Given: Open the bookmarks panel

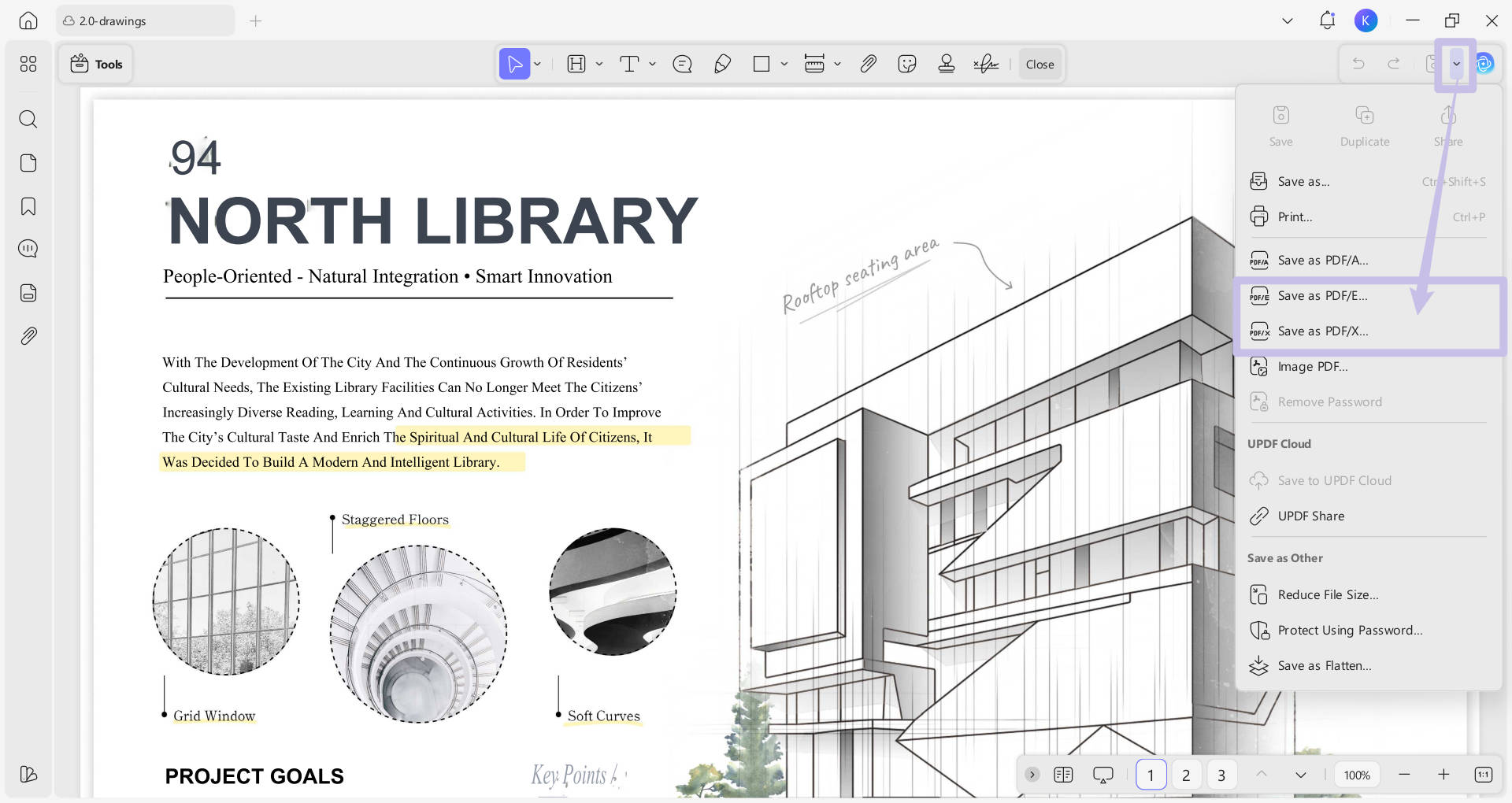Looking at the screenshot, I should click(28, 205).
